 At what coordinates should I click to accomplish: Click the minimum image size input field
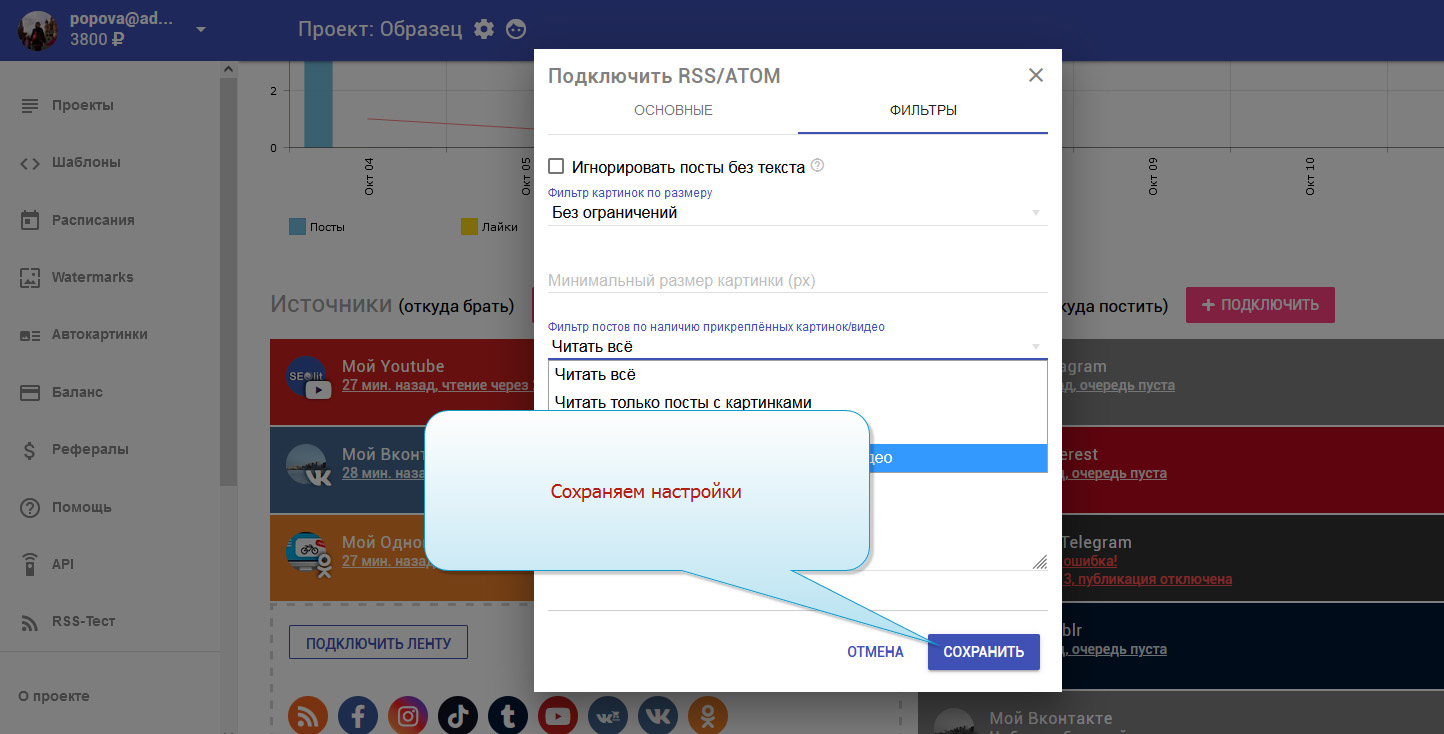pos(796,281)
